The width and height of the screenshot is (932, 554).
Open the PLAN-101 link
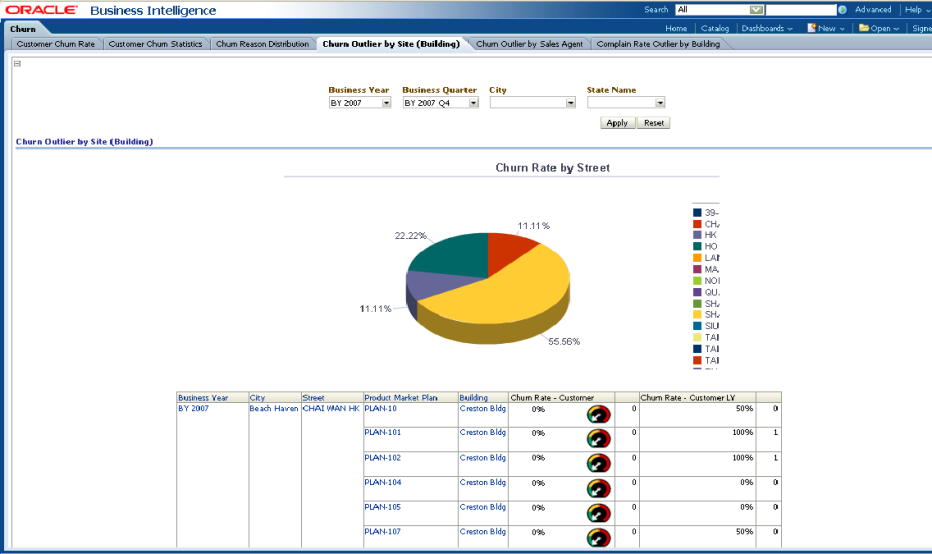tap(383, 432)
